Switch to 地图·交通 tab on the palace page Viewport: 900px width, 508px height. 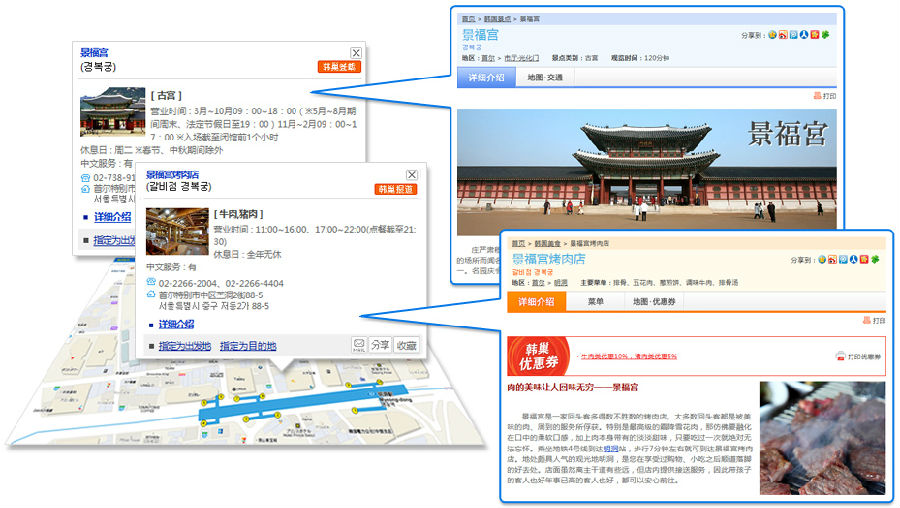click(545, 77)
